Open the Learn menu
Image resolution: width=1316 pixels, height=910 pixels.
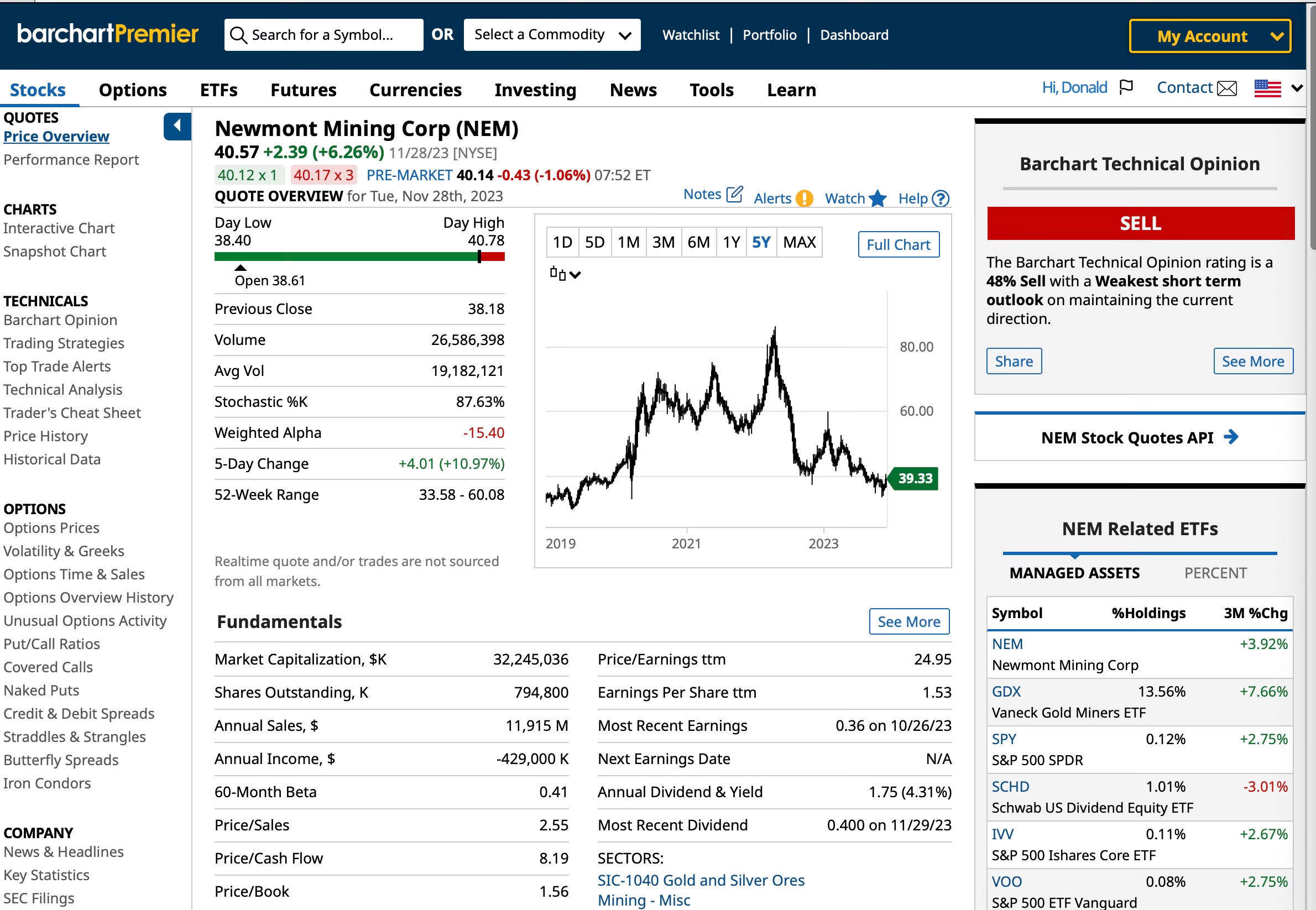coord(791,90)
